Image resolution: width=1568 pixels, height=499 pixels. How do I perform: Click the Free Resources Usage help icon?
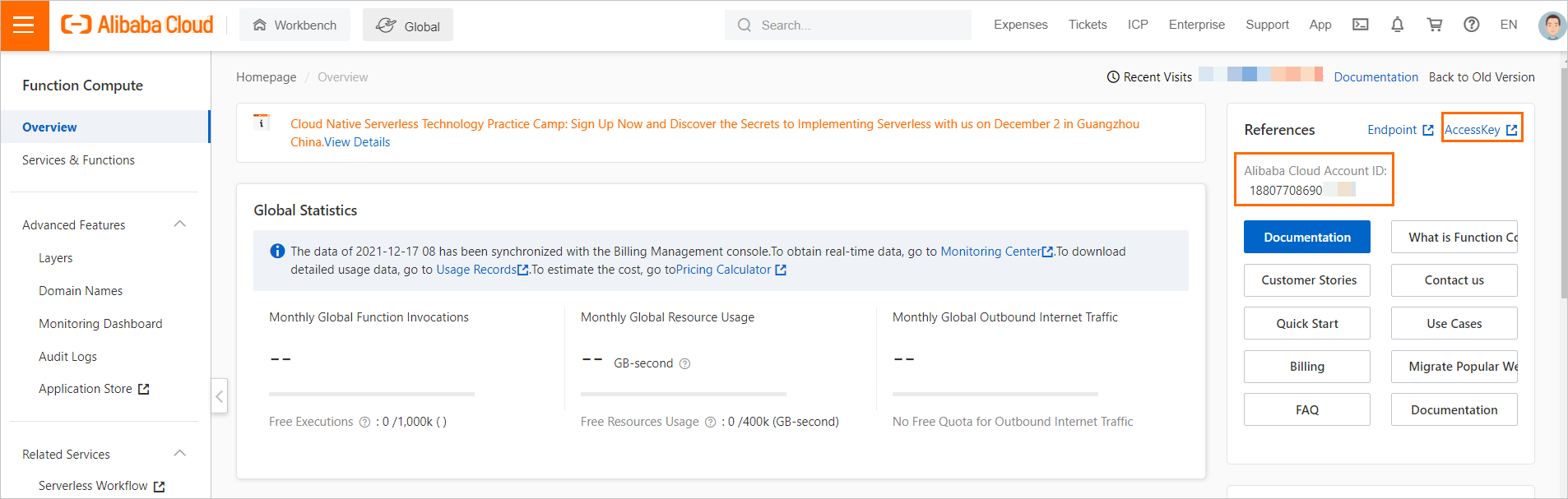[x=710, y=422]
